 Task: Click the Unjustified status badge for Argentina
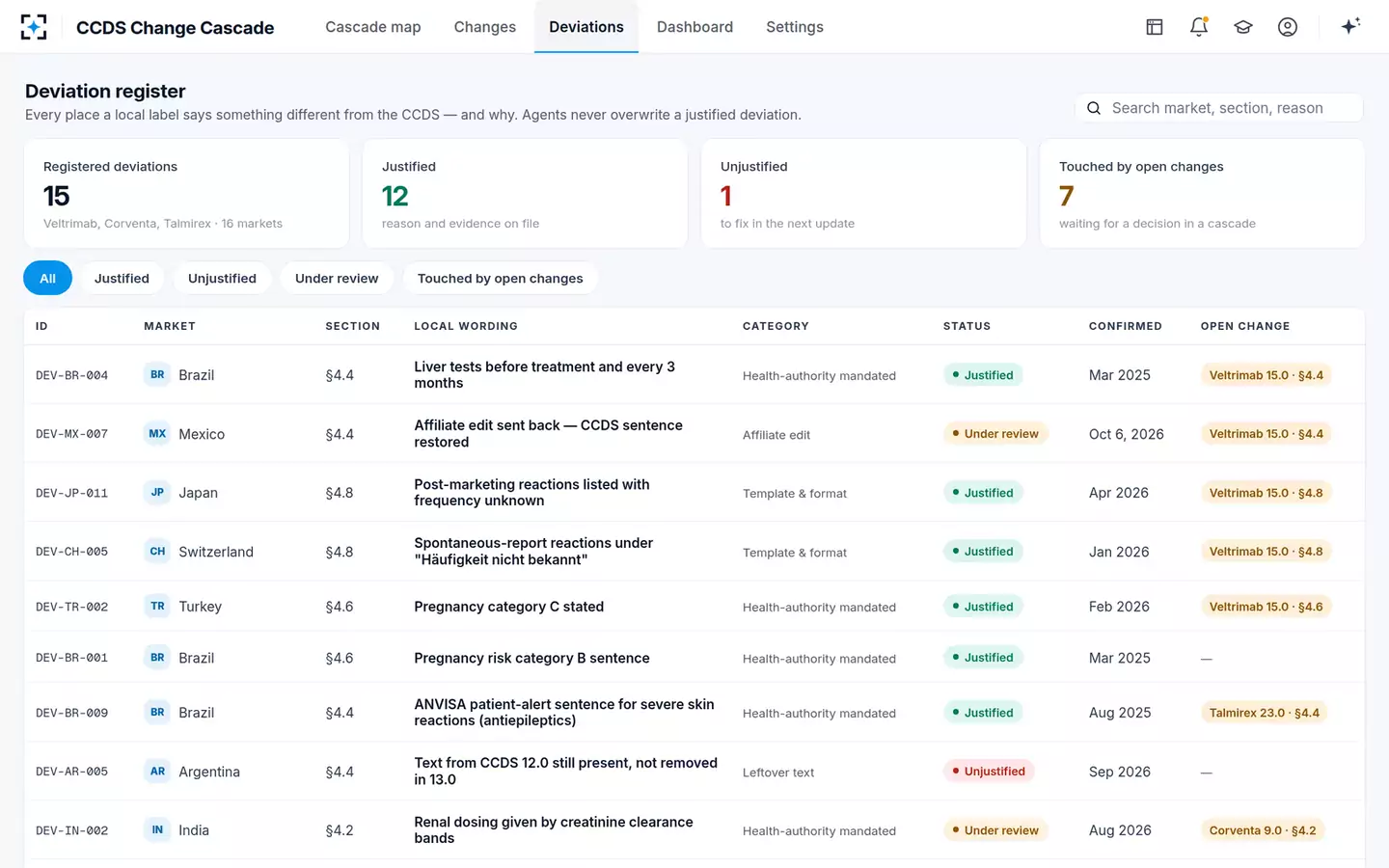pos(989,772)
